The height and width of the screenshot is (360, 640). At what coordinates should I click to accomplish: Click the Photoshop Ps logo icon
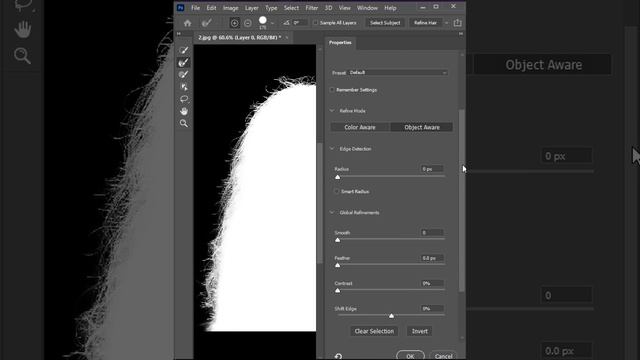coord(180,8)
